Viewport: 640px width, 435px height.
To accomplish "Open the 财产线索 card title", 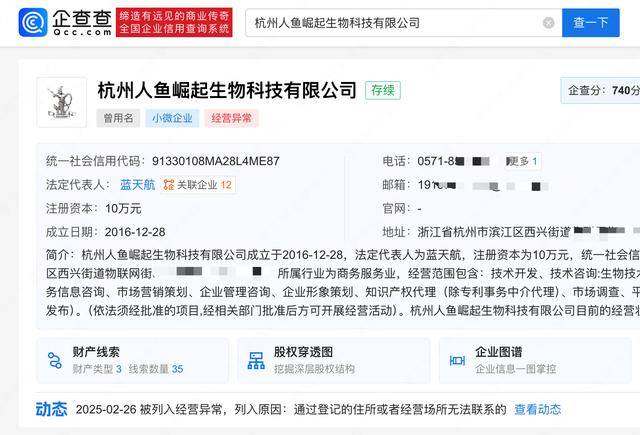I will pos(96,352).
